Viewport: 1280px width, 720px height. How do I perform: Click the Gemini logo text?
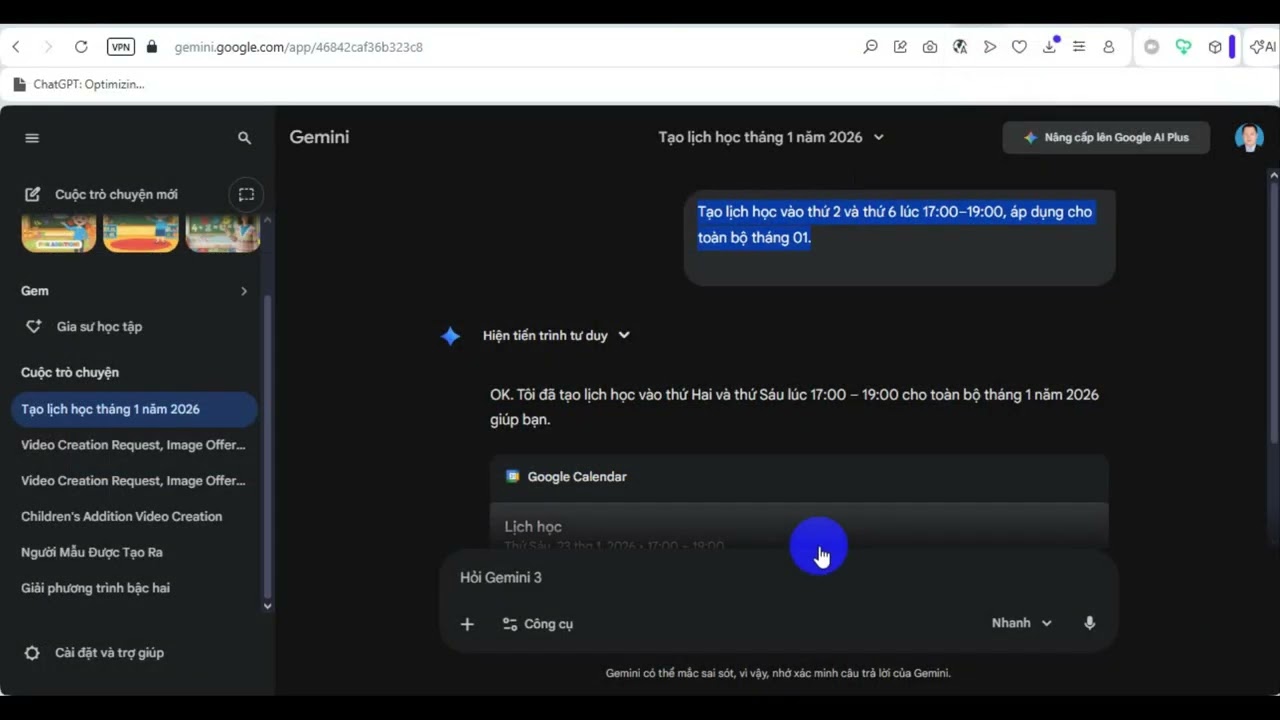tap(319, 137)
